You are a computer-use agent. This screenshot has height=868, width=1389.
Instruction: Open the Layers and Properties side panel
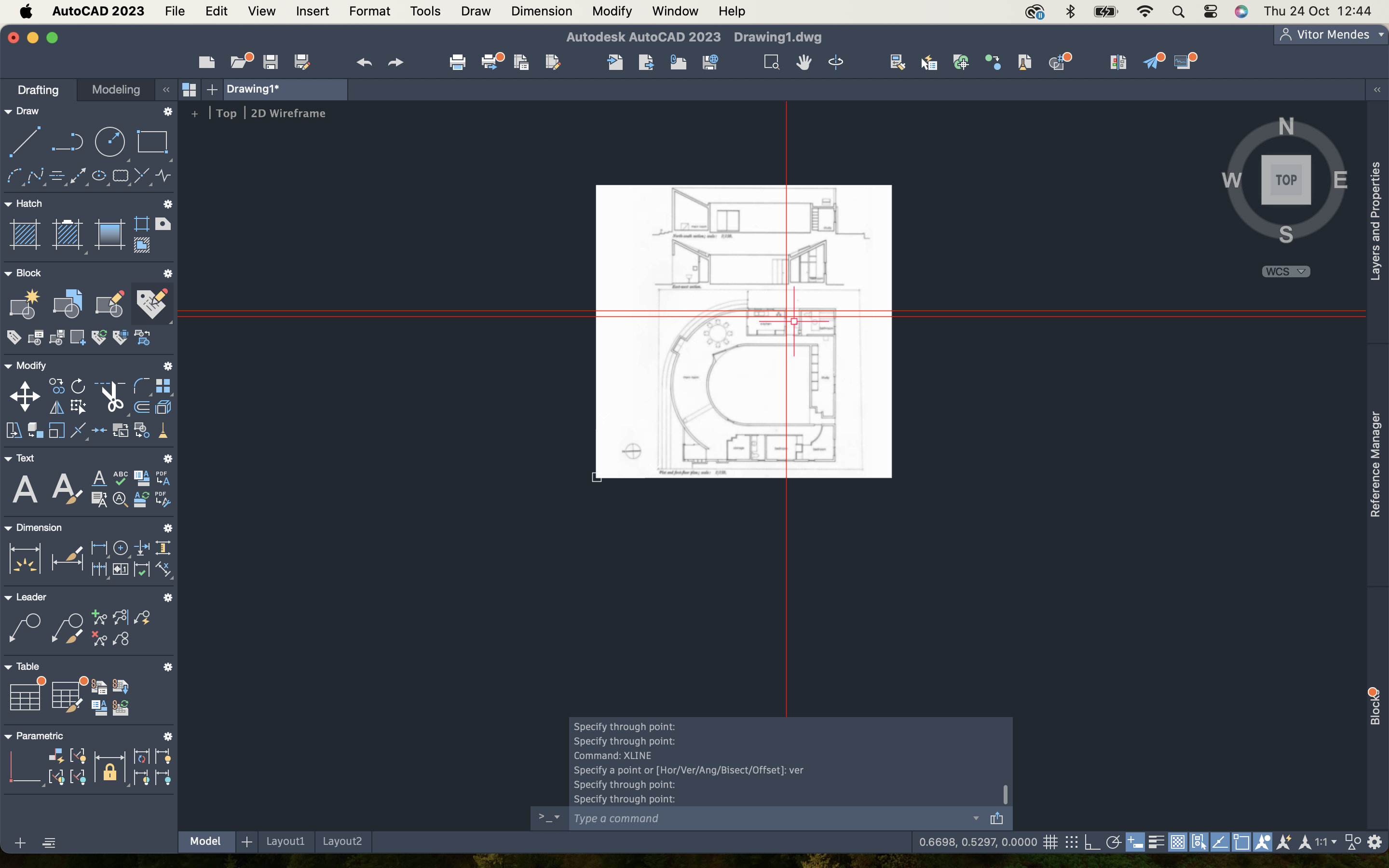1375,221
